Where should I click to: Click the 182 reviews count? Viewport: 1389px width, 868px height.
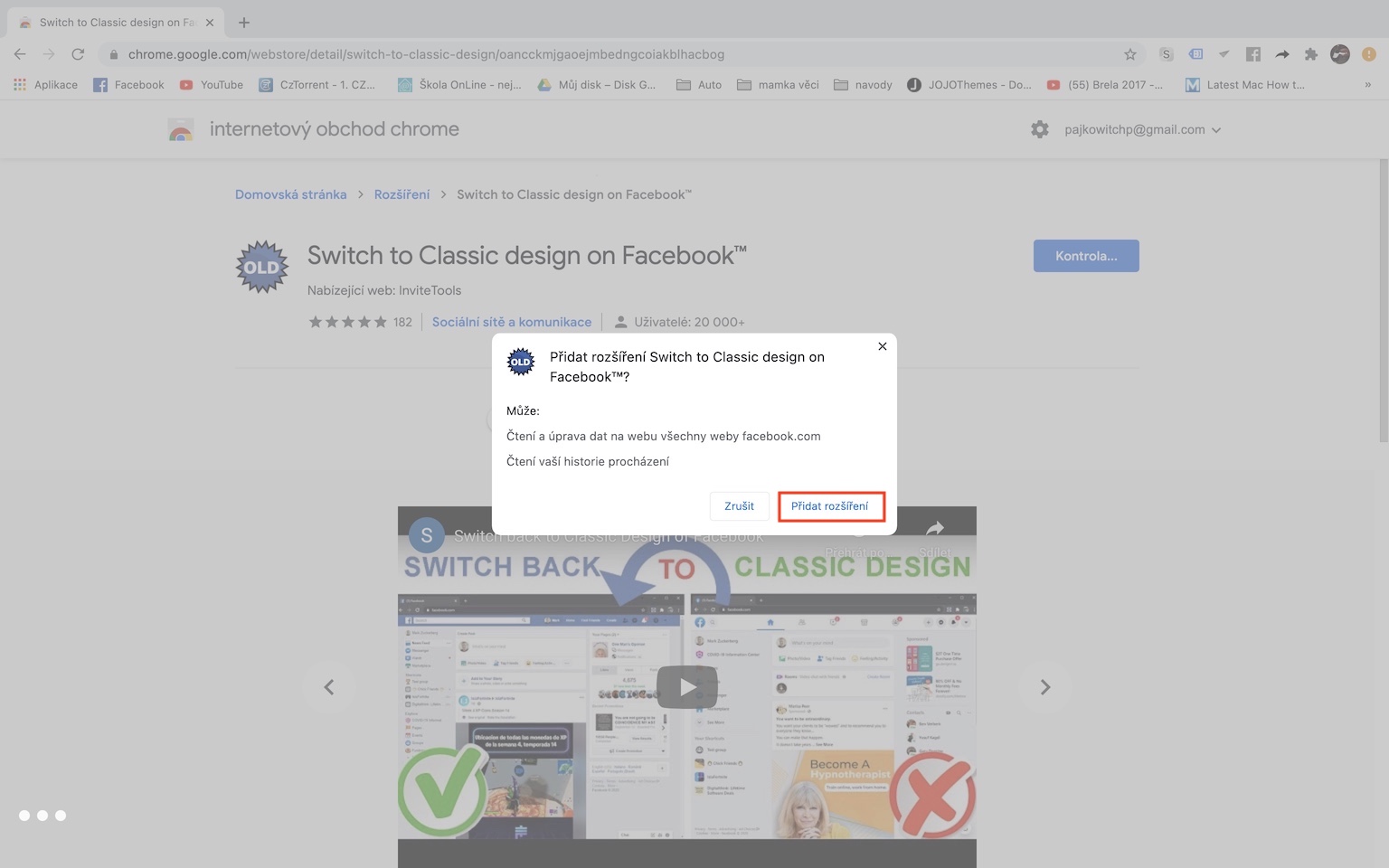point(403,322)
